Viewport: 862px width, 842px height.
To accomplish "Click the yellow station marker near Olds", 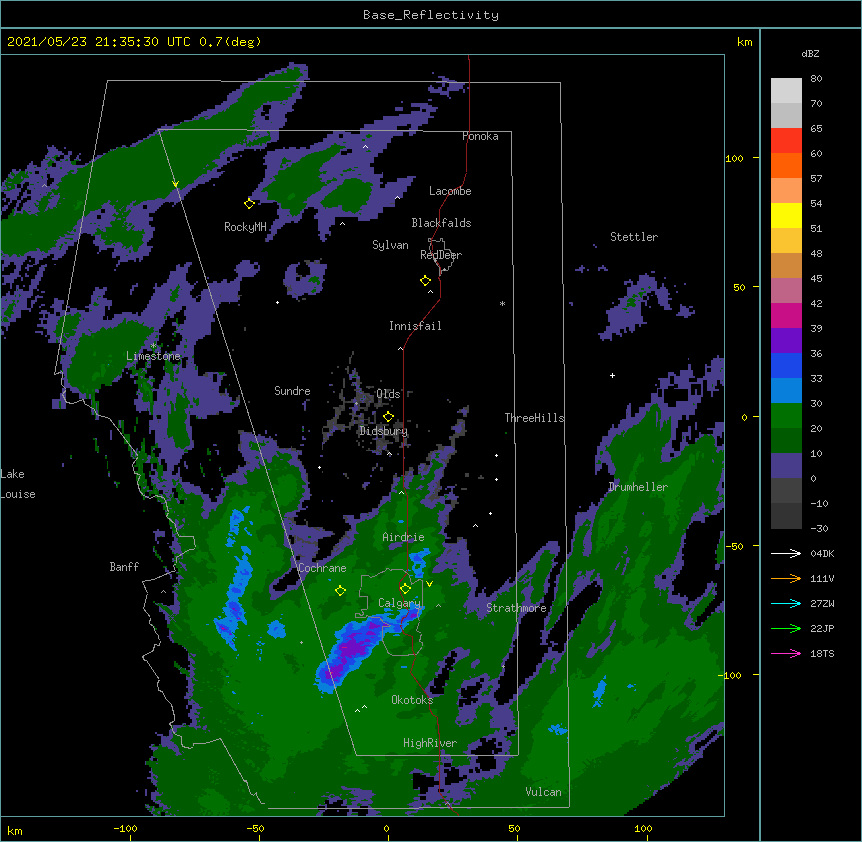I will (x=388, y=417).
